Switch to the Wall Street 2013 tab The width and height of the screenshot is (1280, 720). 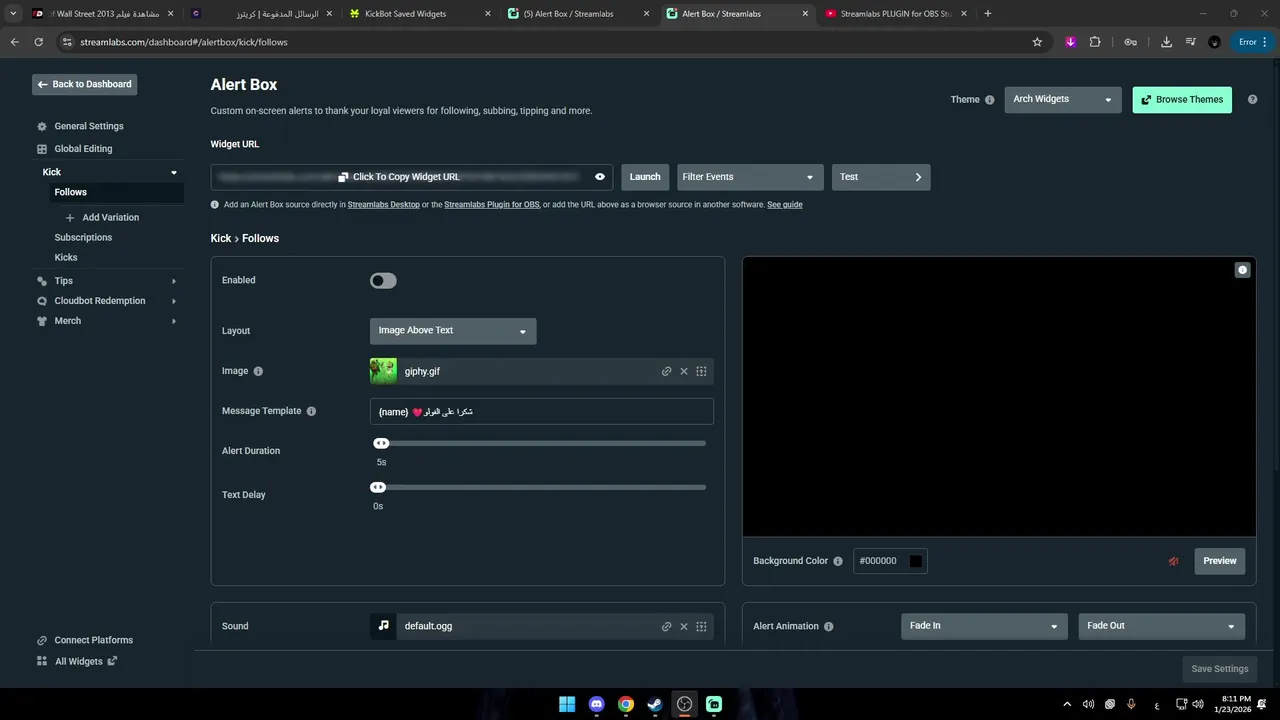point(103,14)
